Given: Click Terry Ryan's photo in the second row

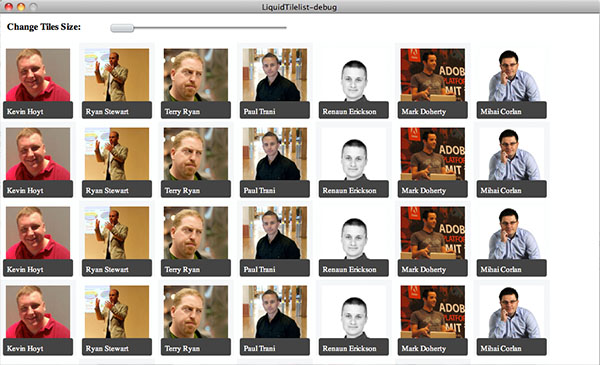Looking at the screenshot, I should point(196,154).
